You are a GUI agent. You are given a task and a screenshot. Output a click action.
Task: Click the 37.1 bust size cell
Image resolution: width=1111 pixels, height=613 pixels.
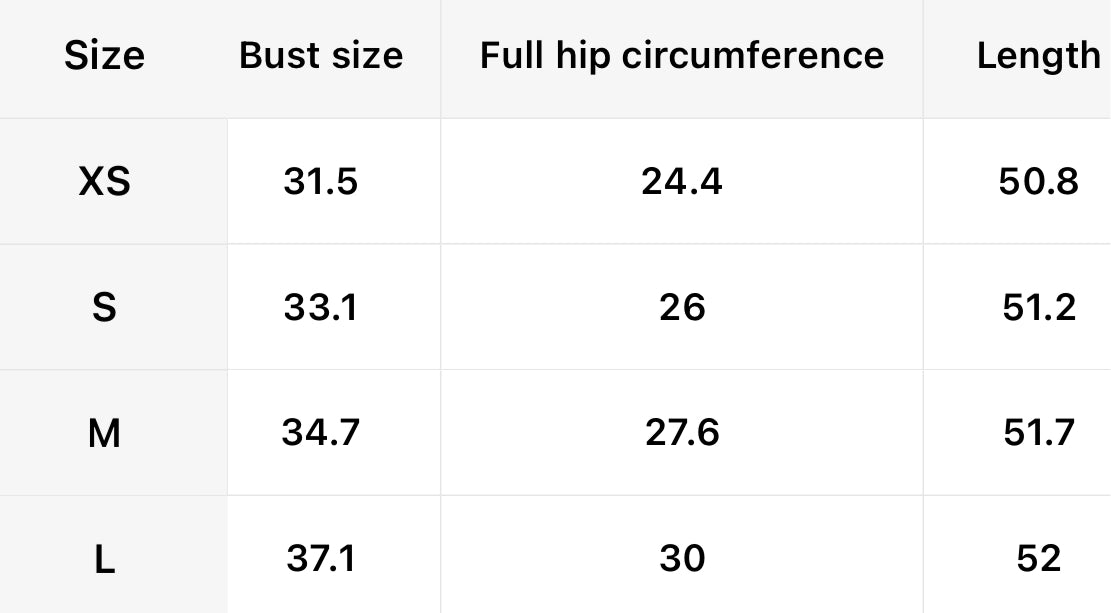coord(321,559)
